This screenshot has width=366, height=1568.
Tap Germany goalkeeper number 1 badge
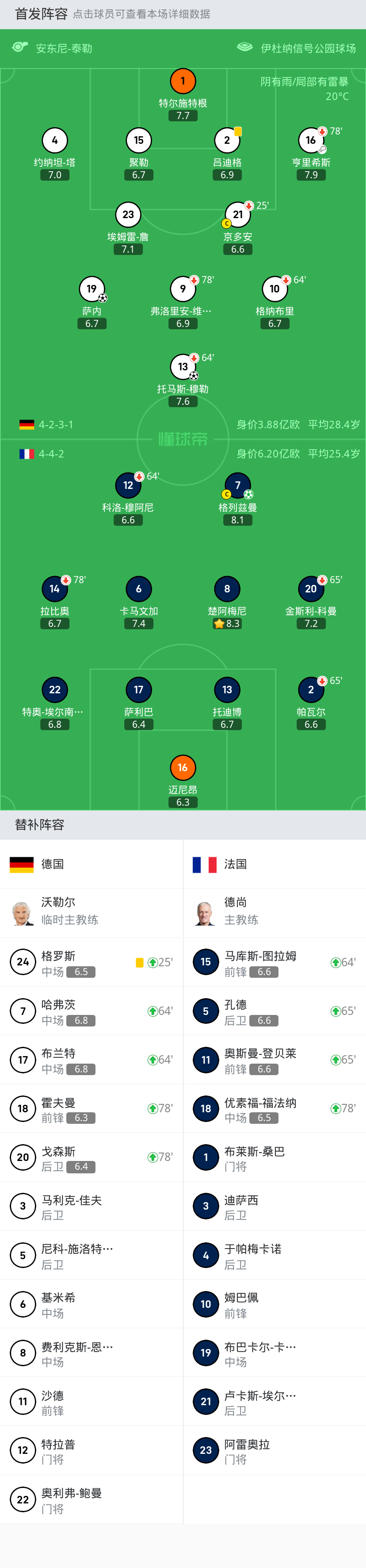[x=183, y=81]
